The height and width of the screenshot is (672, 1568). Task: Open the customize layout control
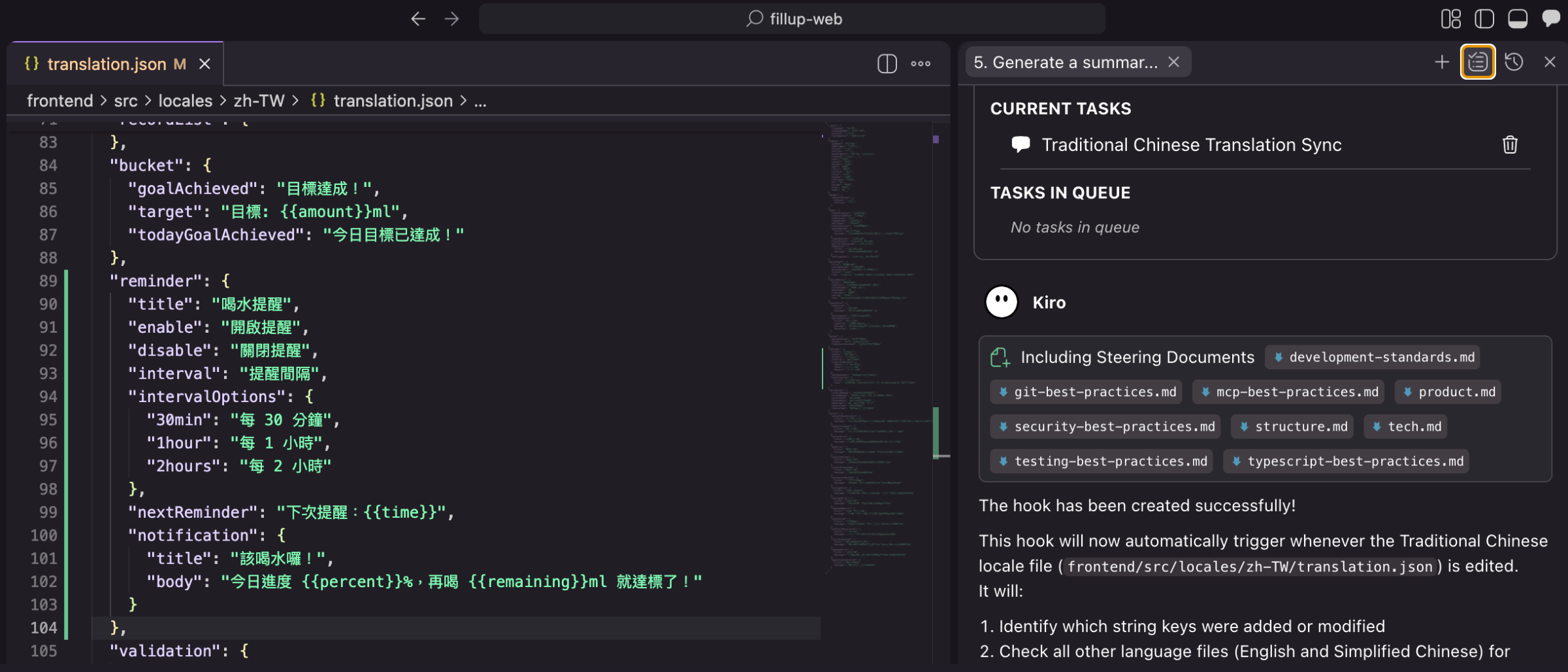coord(1450,18)
